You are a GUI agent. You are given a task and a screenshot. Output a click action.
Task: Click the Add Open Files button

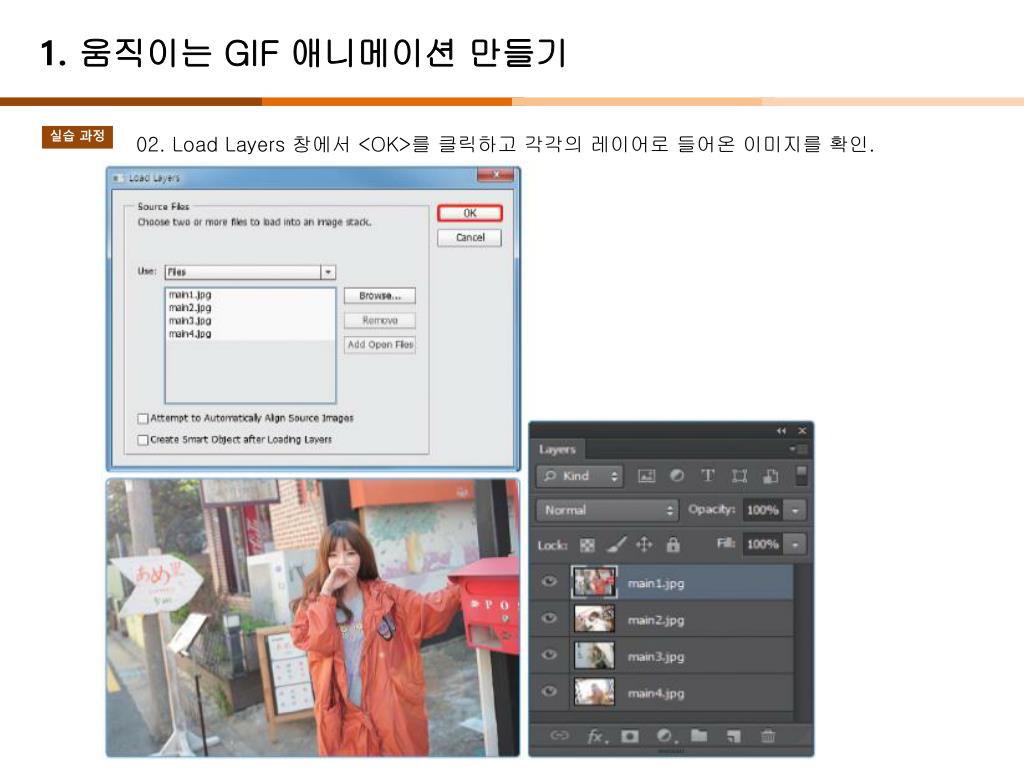point(379,344)
